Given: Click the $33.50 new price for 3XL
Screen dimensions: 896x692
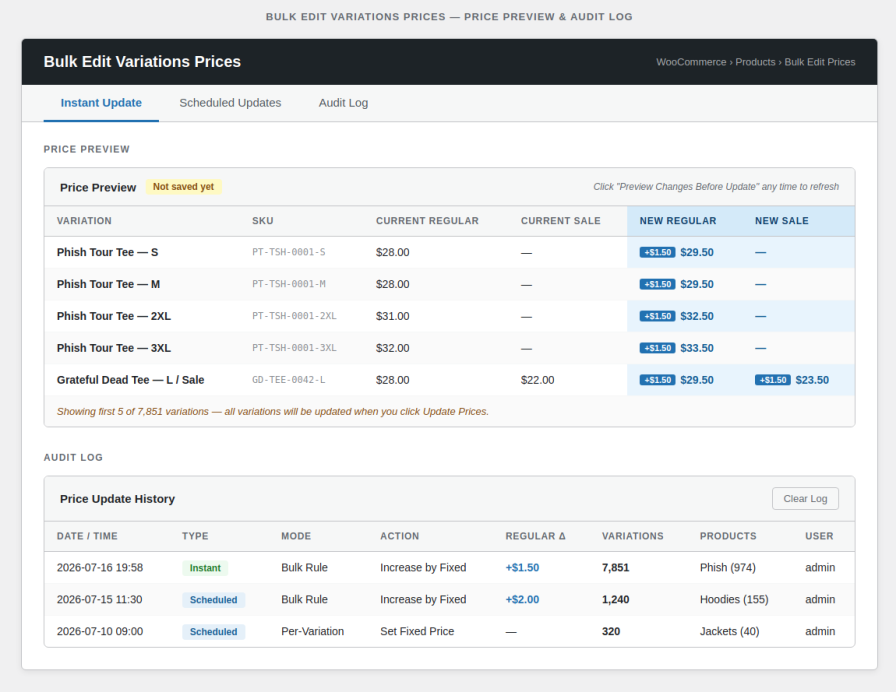Looking at the screenshot, I should [x=697, y=348].
